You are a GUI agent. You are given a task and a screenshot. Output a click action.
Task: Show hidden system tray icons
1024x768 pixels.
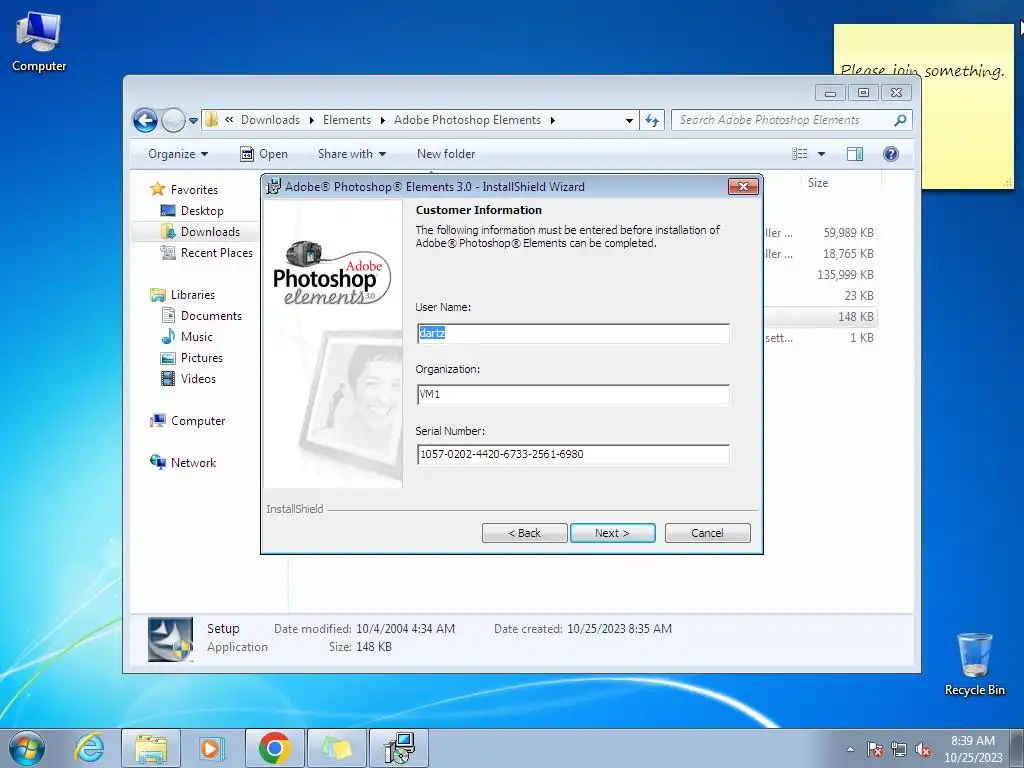pyautogui.click(x=850, y=749)
